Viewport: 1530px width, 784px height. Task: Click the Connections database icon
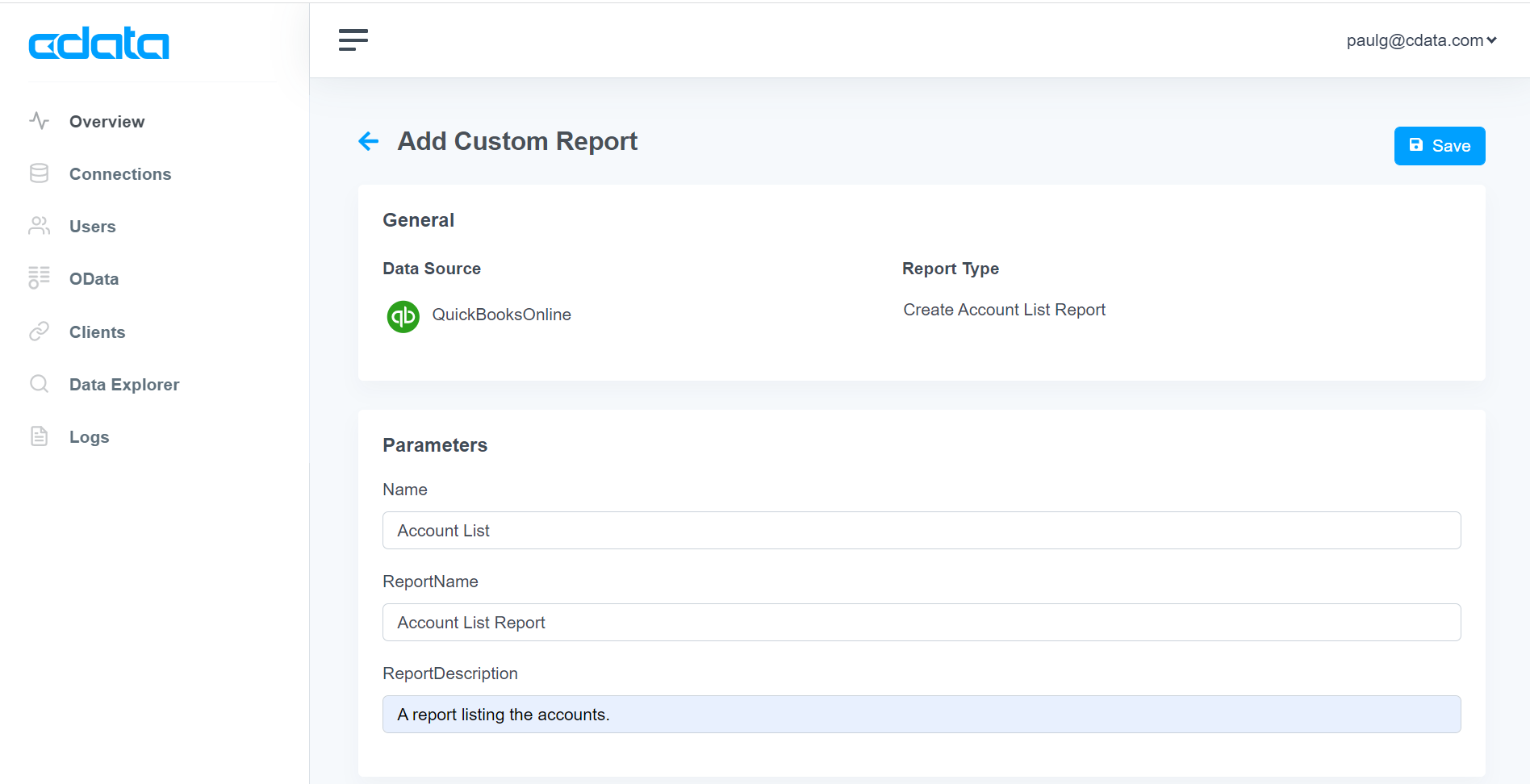(39, 173)
